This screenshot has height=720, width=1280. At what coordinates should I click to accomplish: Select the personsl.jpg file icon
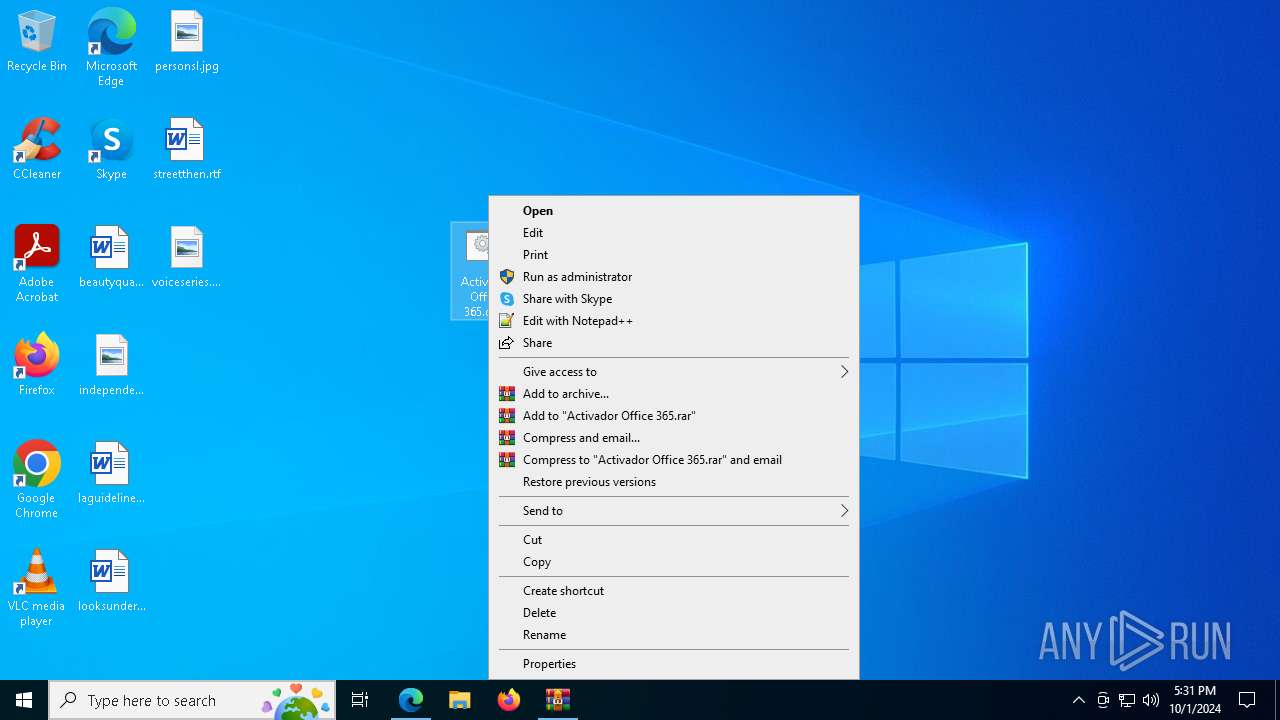[187, 42]
